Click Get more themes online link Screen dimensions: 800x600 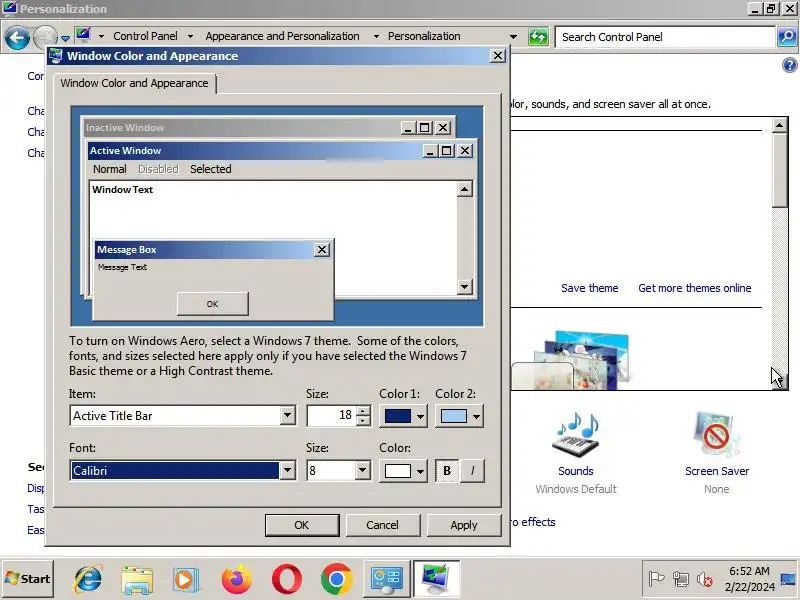[694, 288]
